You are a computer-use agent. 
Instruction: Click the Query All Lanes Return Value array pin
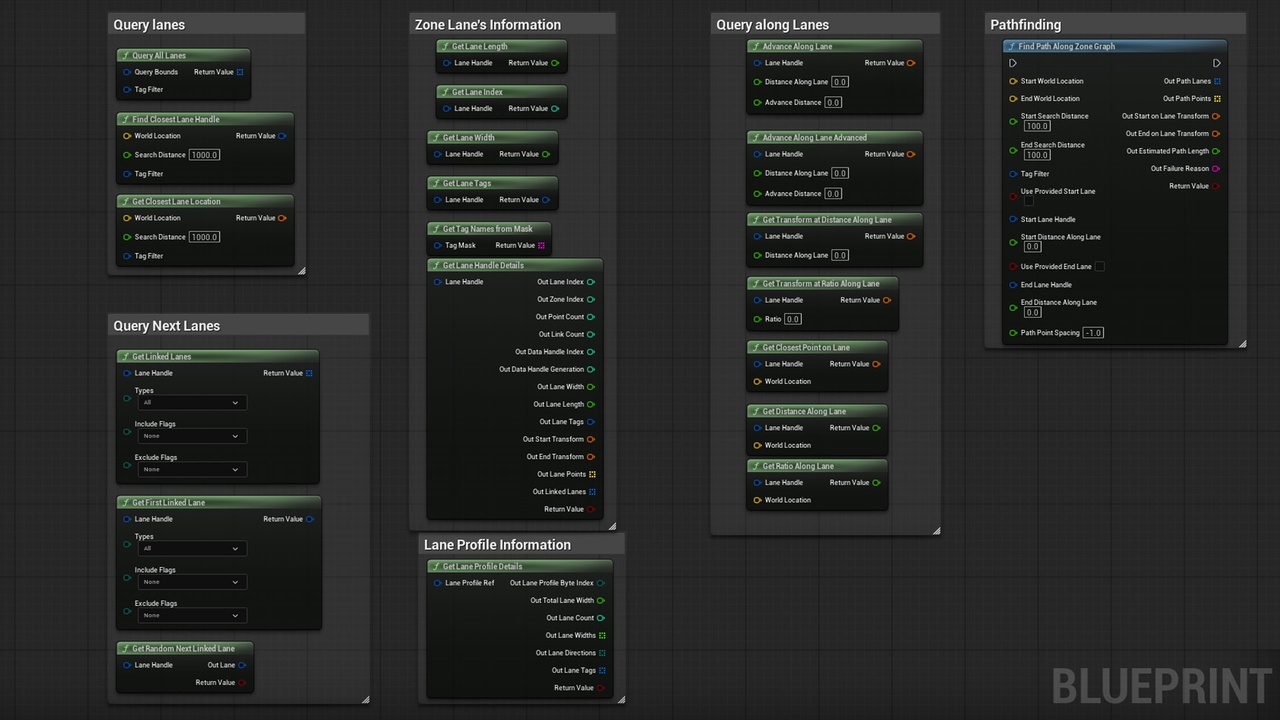point(240,72)
